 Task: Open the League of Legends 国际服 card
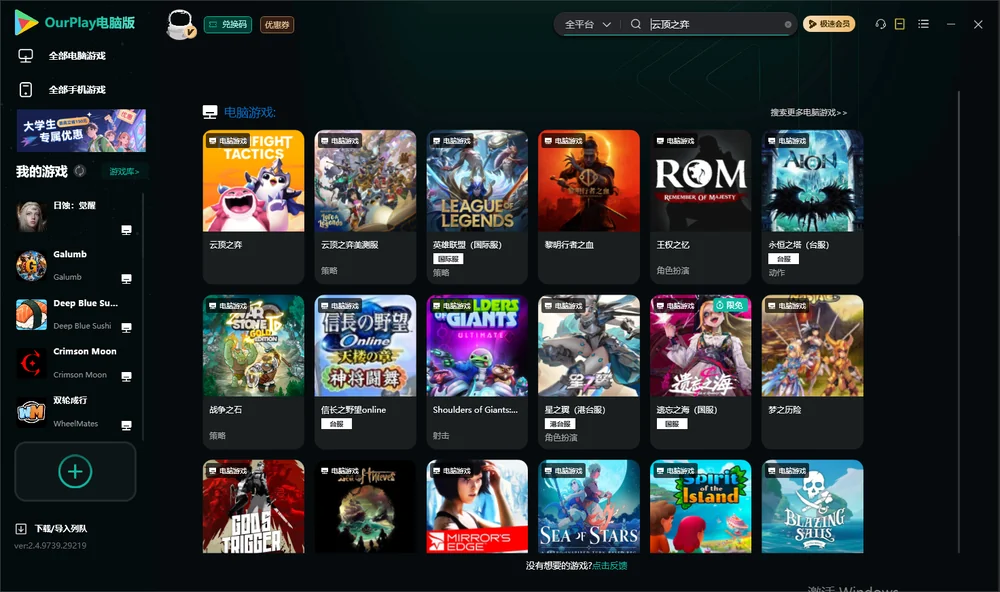(x=477, y=207)
